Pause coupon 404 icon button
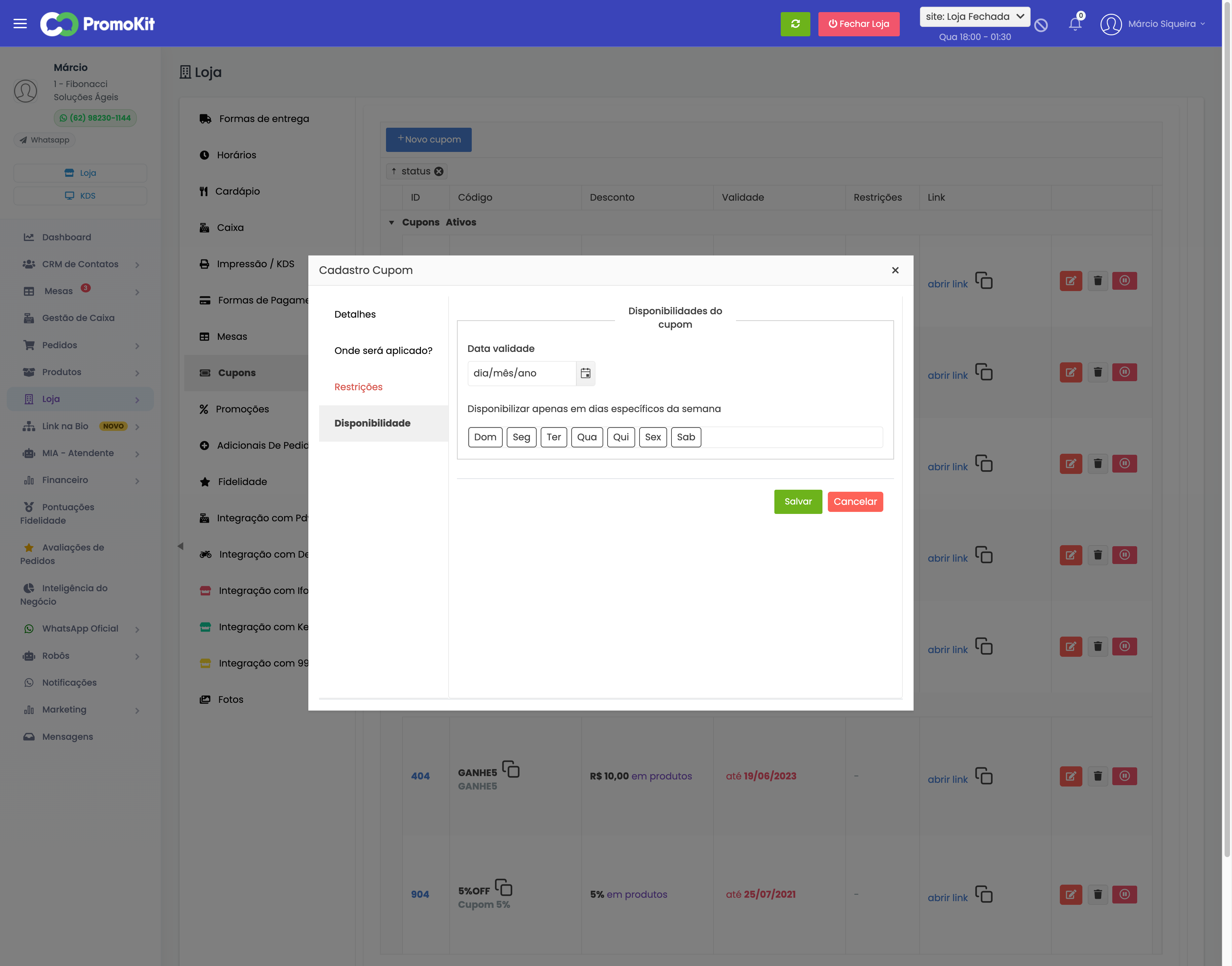The width and height of the screenshot is (1232, 966). click(1124, 776)
